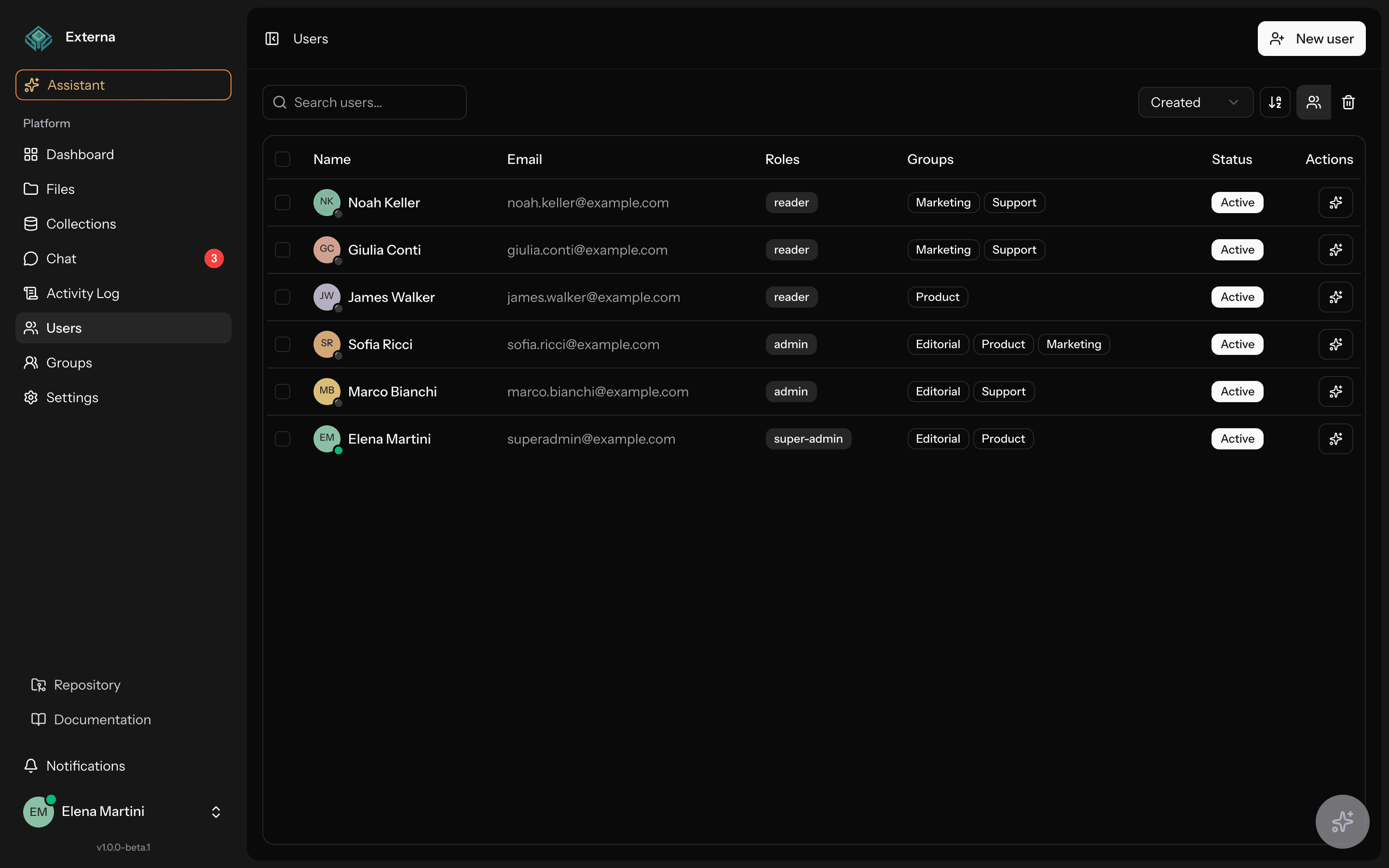Check the Marco Bianchi row checkbox
The height and width of the screenshot is (868, 1389).
tap(283, 392)
